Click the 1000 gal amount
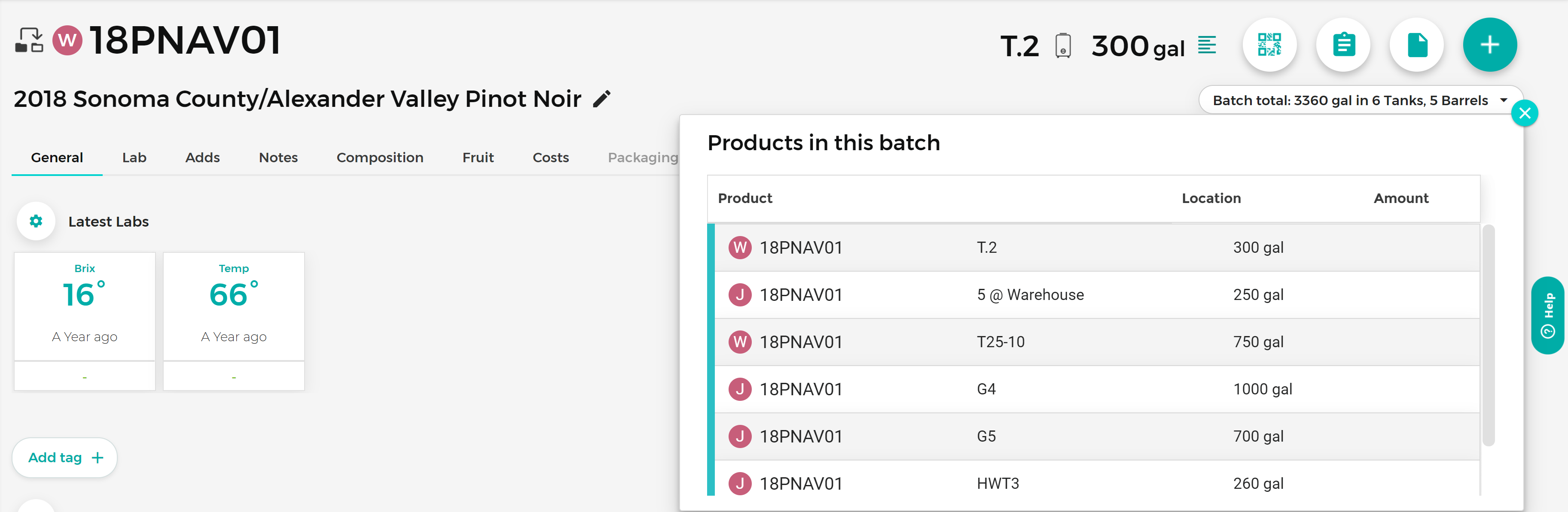1568x512 pixels. click(x=1263, y=390)
